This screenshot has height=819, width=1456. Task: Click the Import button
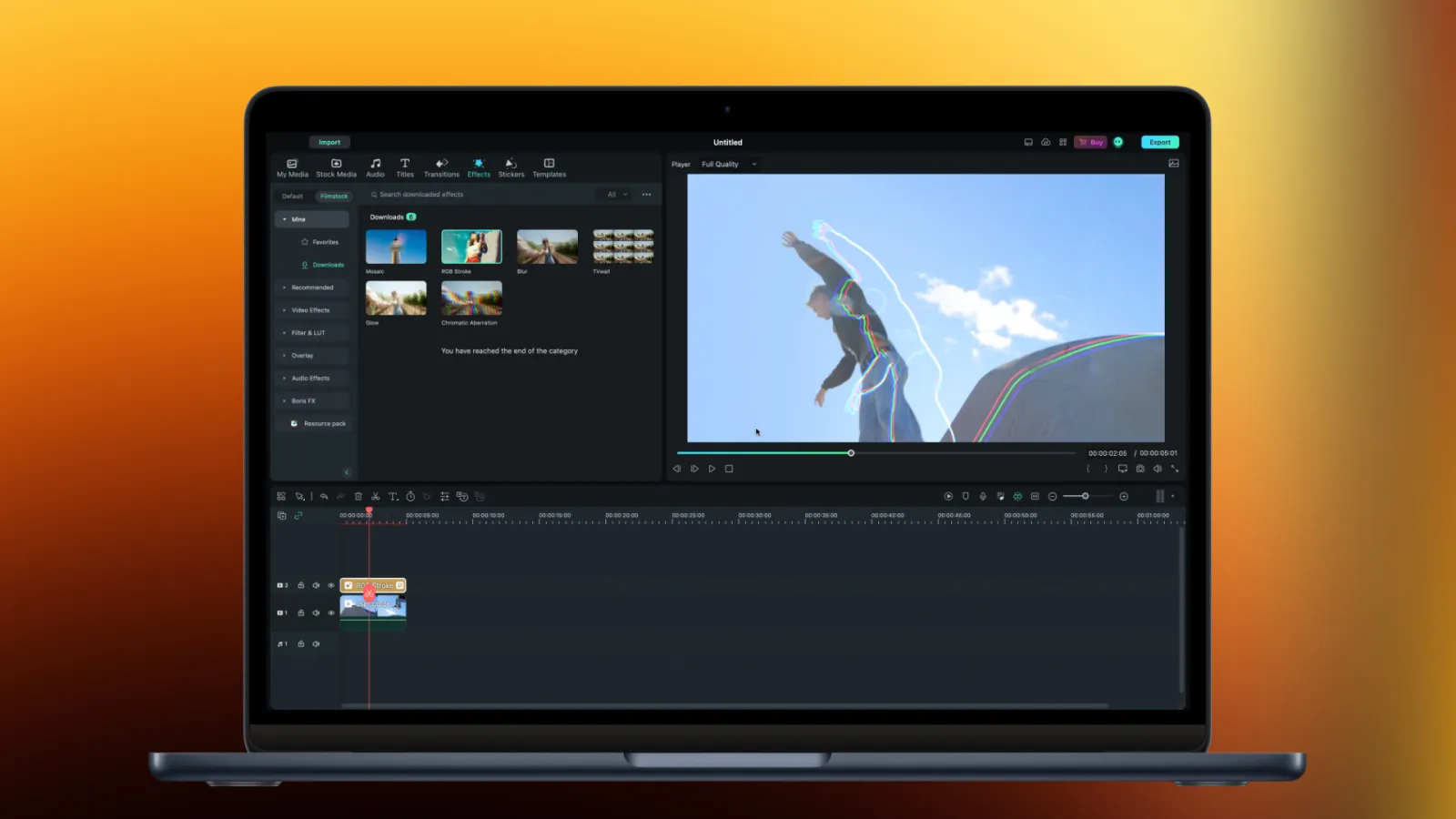(x=329, y=142)
